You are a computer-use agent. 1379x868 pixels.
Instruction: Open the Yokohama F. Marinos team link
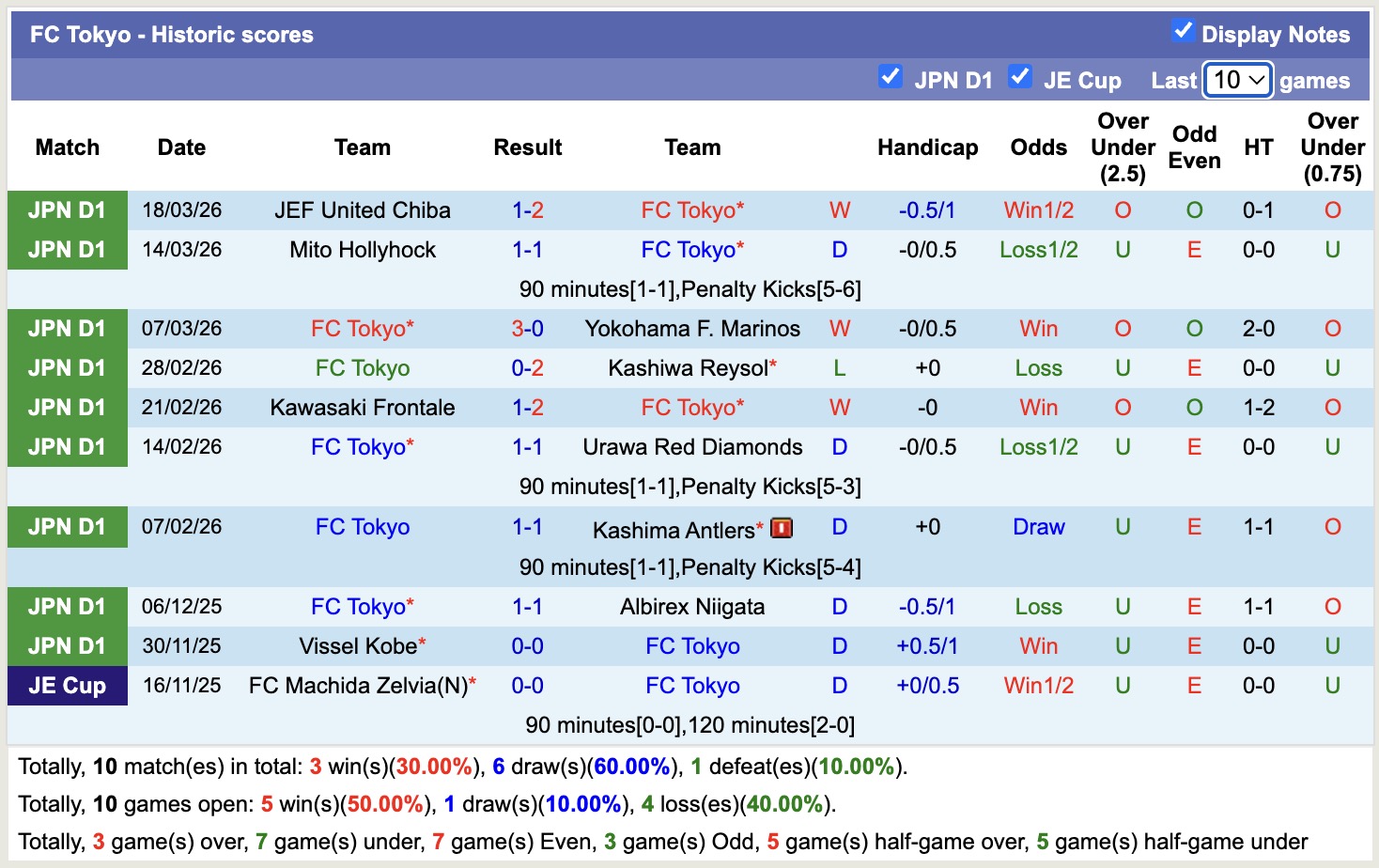click(x=692, y=329)
